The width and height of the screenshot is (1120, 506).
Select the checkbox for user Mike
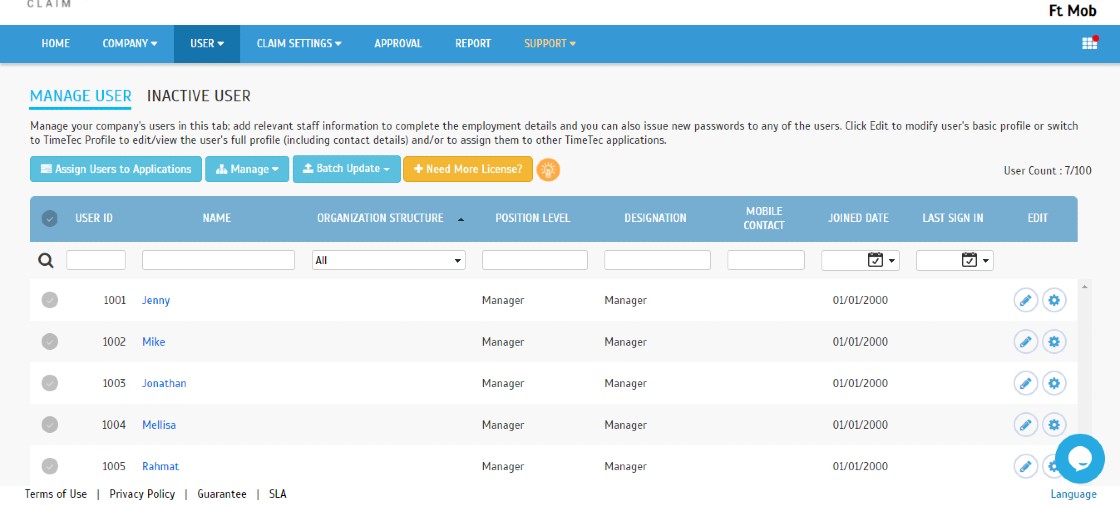point(49,342)
